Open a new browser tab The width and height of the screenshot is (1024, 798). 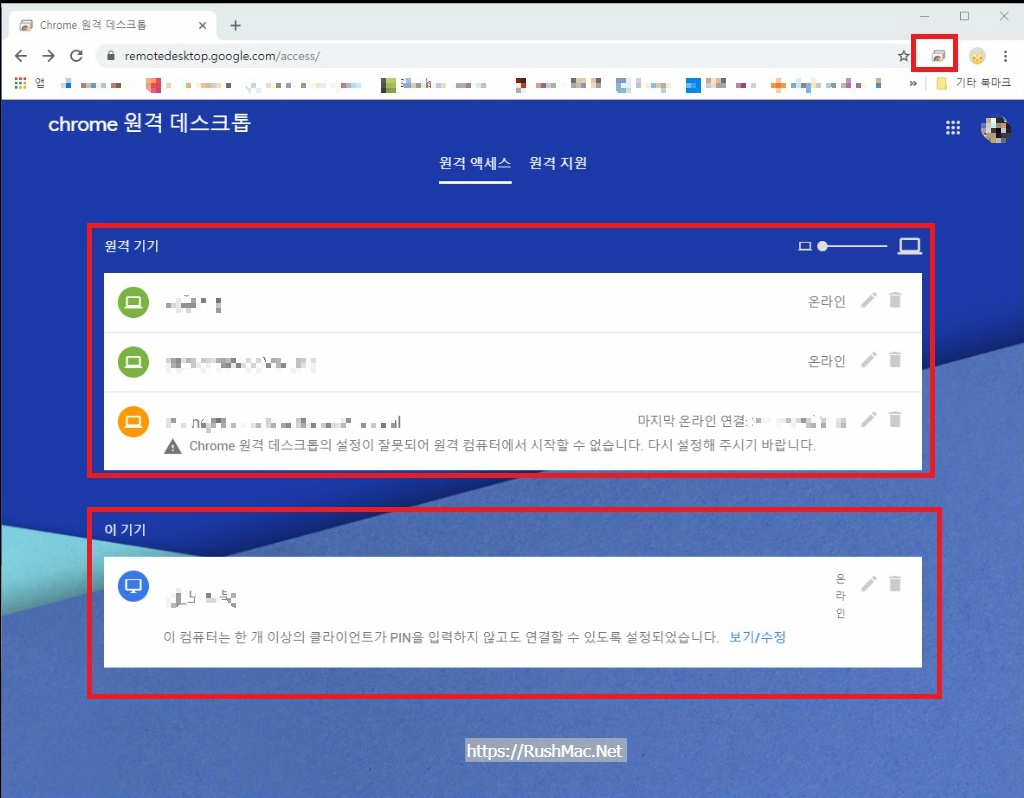click(236, 25)
